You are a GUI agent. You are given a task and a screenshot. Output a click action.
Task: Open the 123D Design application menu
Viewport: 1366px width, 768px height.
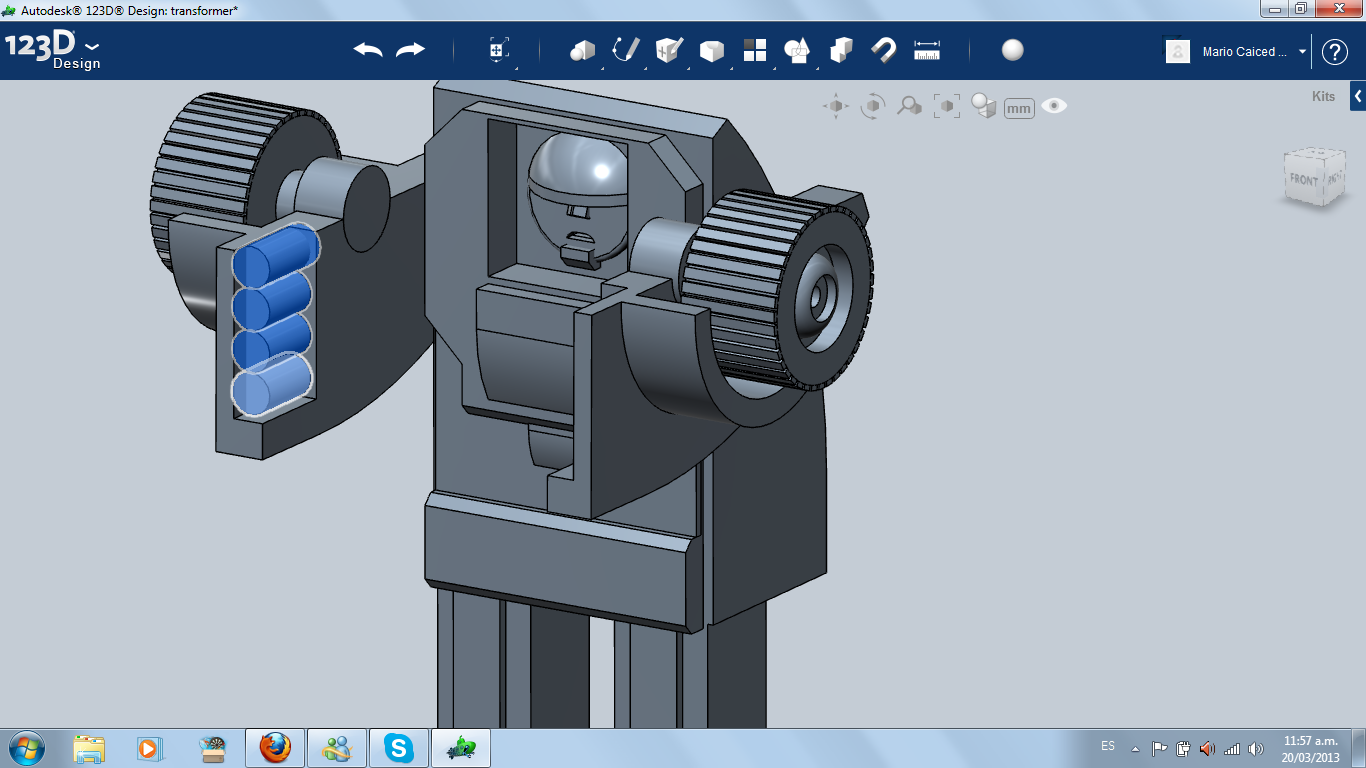tap(53, 51)
